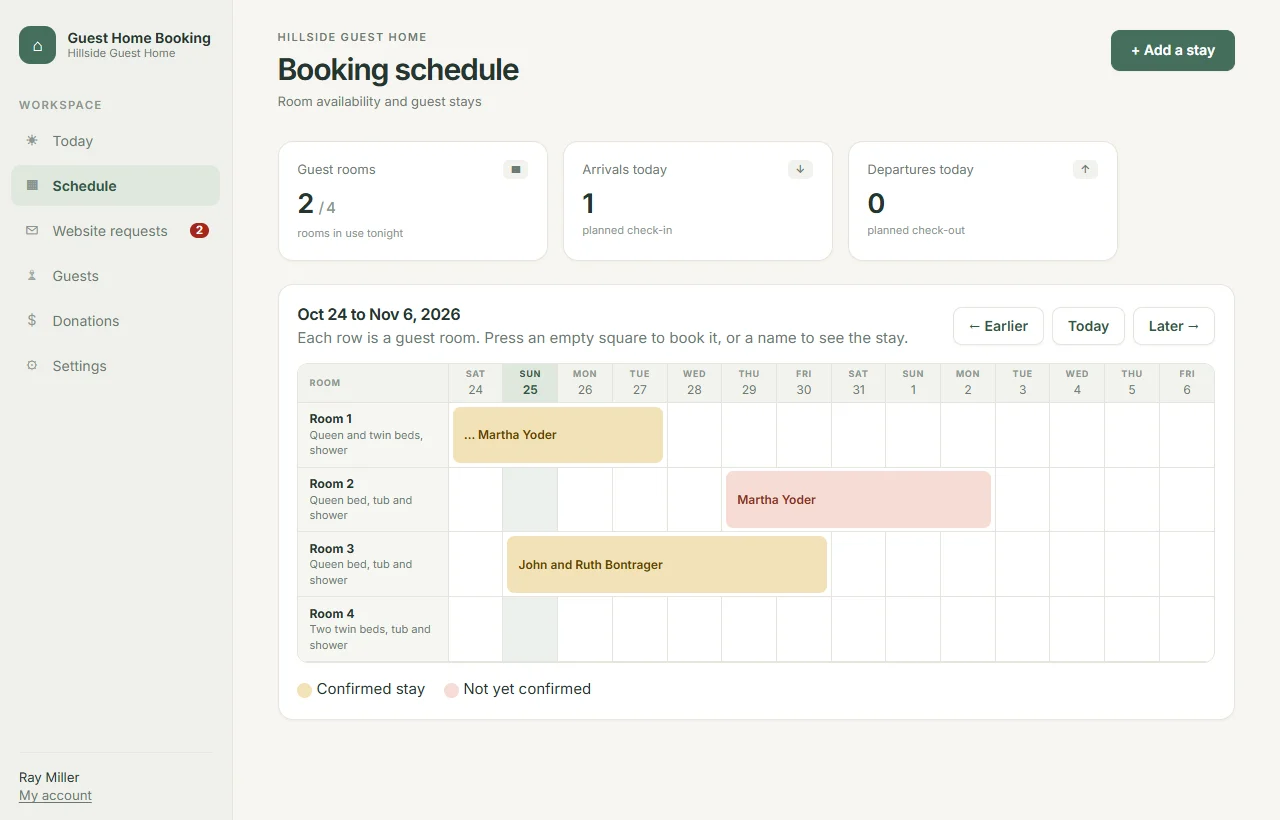Click the Guest rooms card icon
The width and height of the screenshot is (1280, 820).
[x=516, y=170]
